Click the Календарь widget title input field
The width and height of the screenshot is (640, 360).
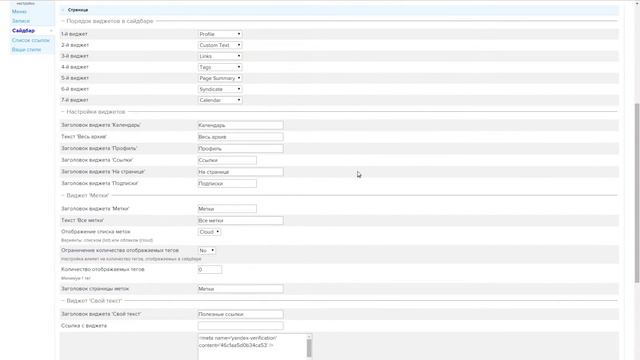coord(240,125)
